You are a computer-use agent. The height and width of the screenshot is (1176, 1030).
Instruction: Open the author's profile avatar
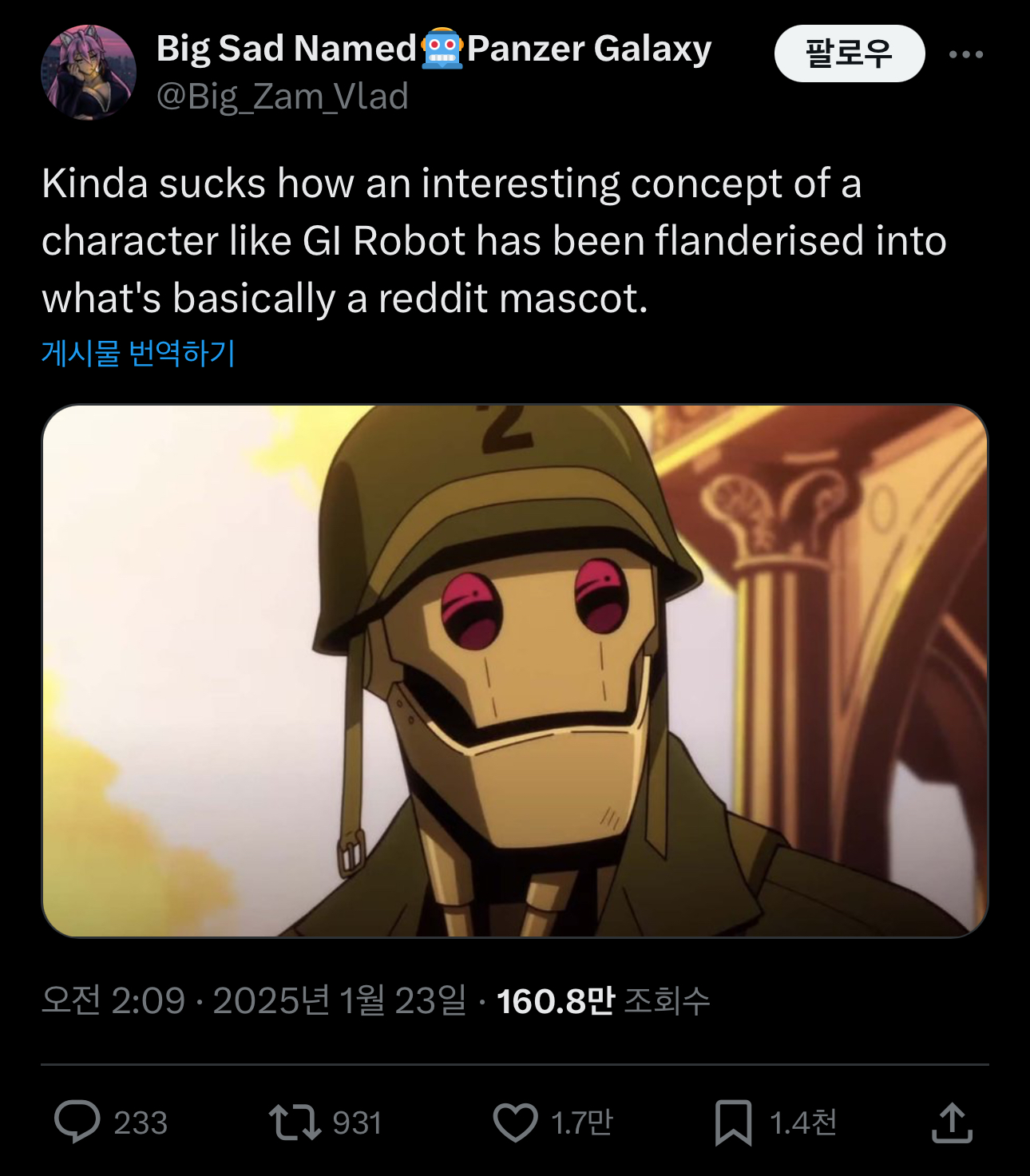pos(89,73)
